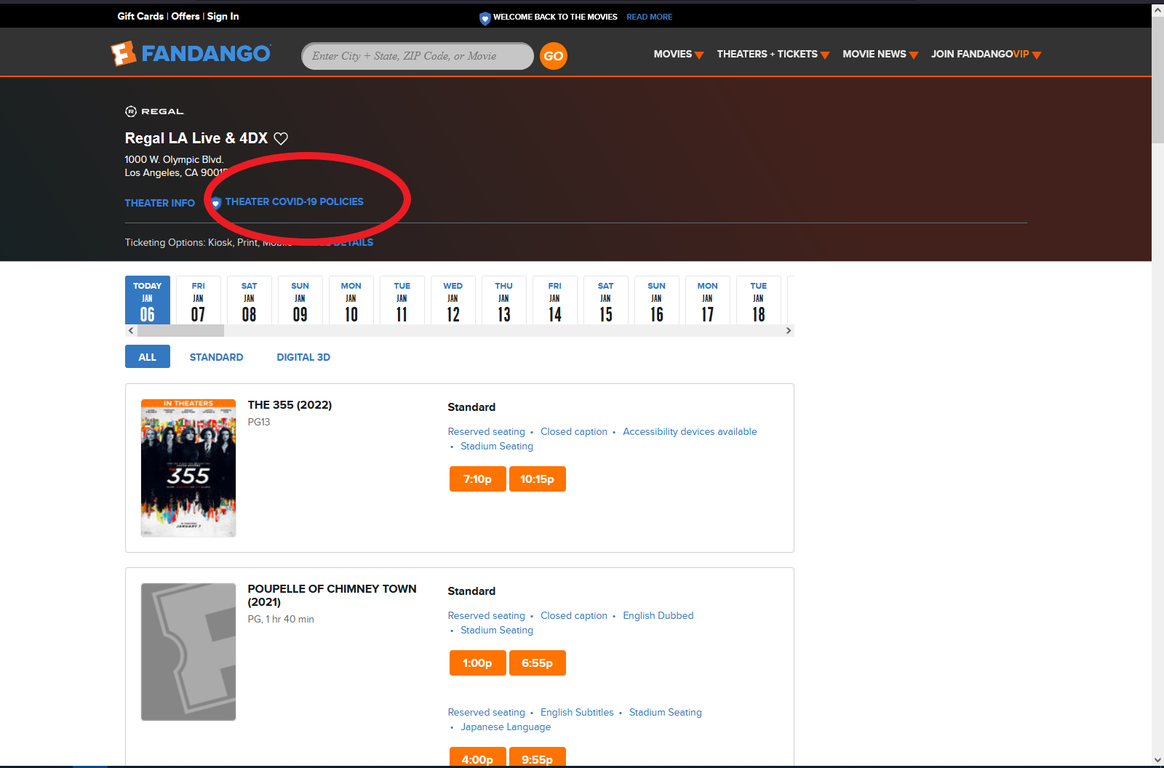Click Stadium Seating amenity under The 355
This screenshot has width=1164, height=768.
(497, 447)
